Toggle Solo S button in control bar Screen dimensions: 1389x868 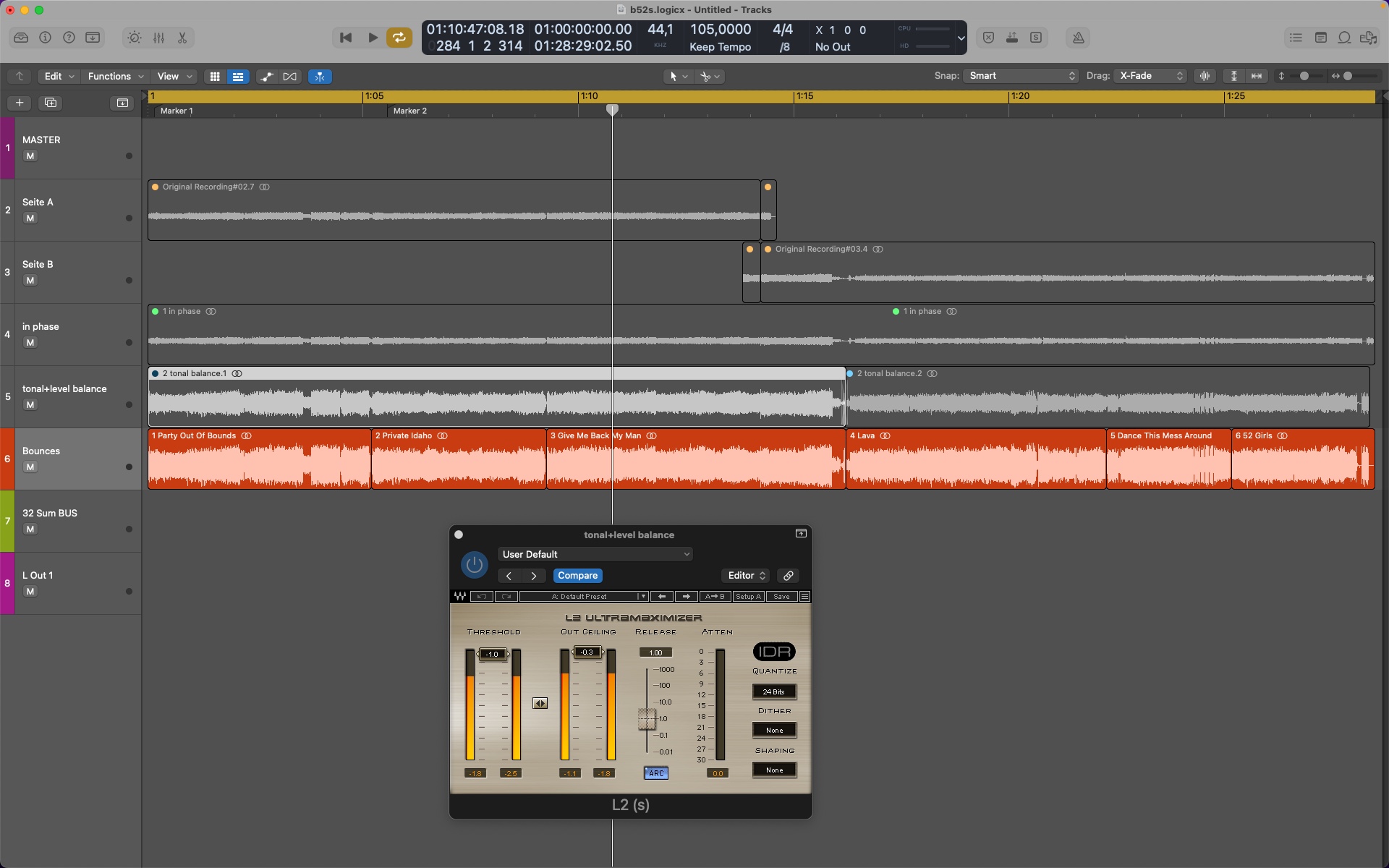(1036, 38)
